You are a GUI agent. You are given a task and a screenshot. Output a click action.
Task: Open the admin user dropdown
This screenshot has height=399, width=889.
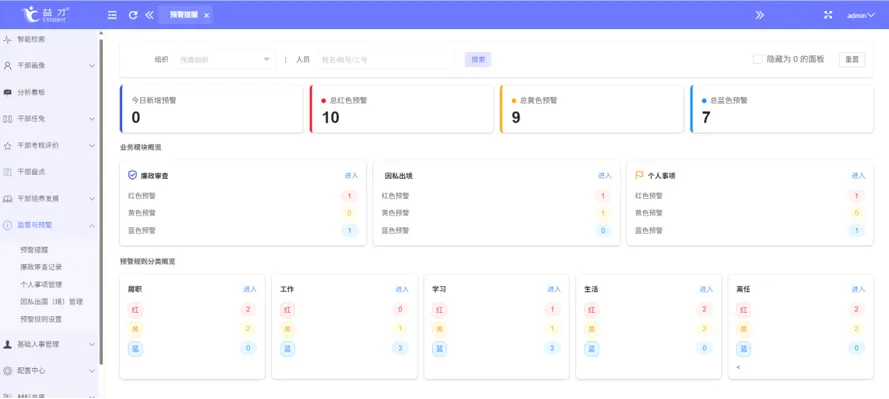click(861, 16)
